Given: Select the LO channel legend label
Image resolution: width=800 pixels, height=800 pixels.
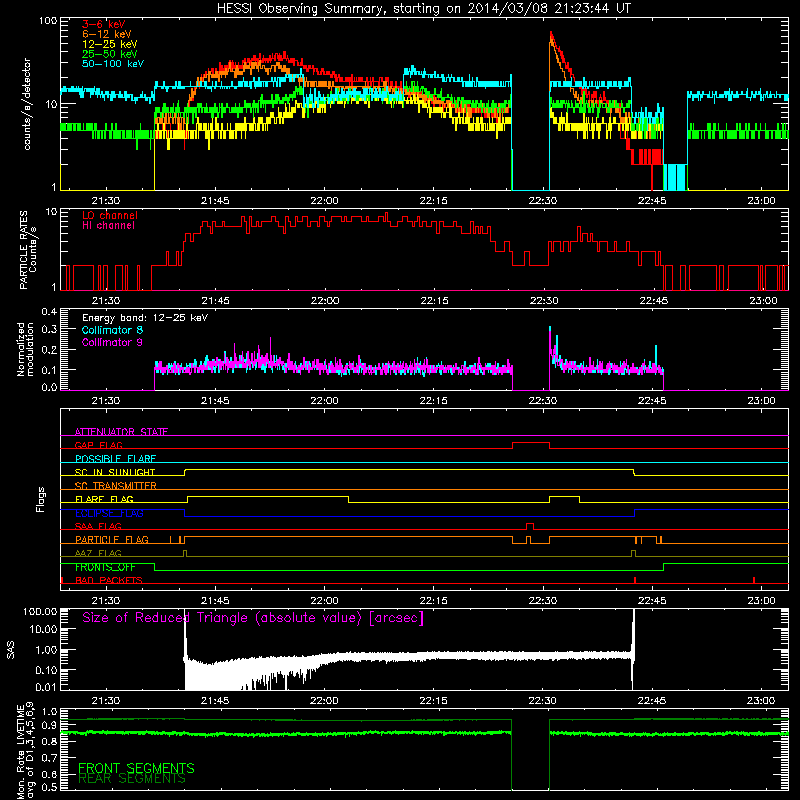Looking at the screenshot, I should click(x=110, y=215).
